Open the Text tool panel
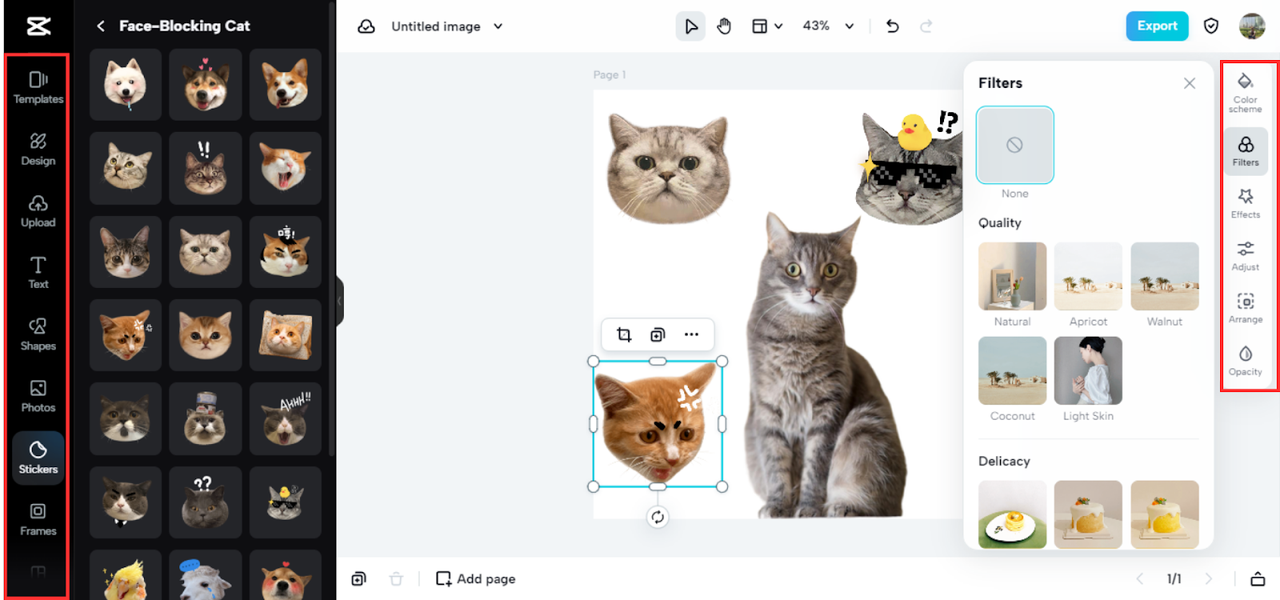Viewport: 1280px width, 600px height. tap(38, 272)
